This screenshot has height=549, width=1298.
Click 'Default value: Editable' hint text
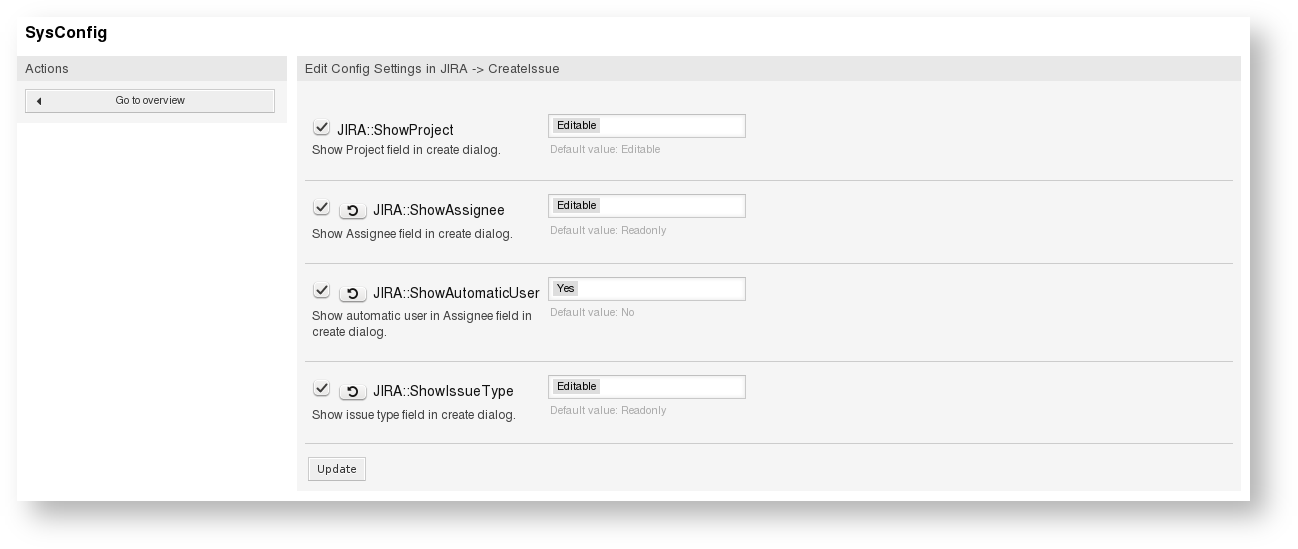click(x=605, y=149)
